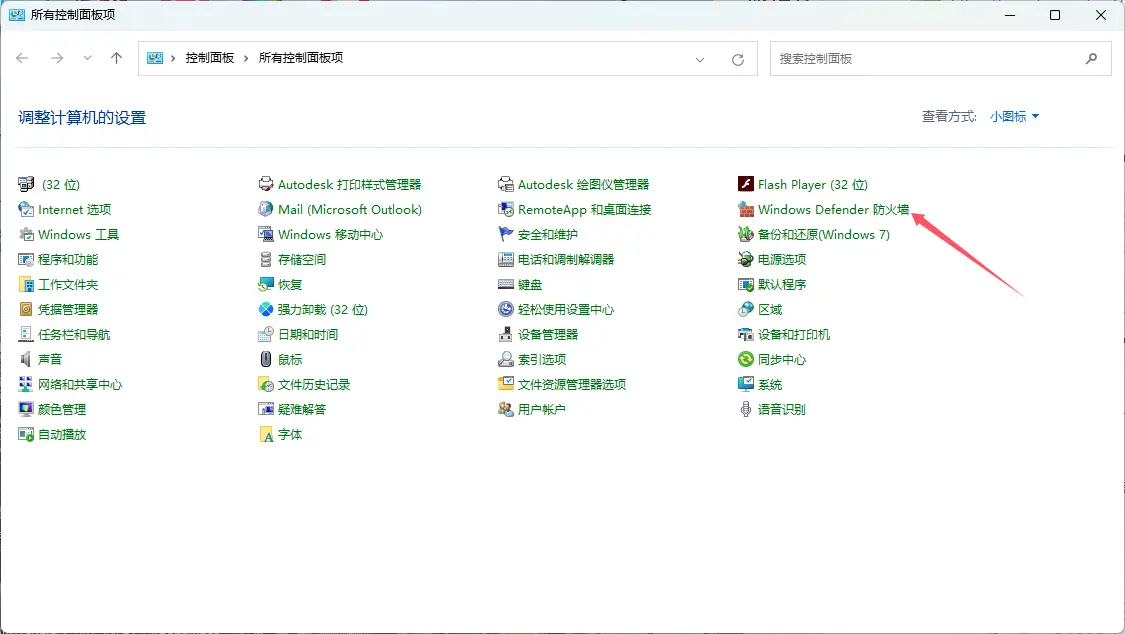The width and height of the screenshot is (1125, 634).
Task: Open Autodesk 绘图仪管理器 plotter icon
Action: [x=506, y=184]
